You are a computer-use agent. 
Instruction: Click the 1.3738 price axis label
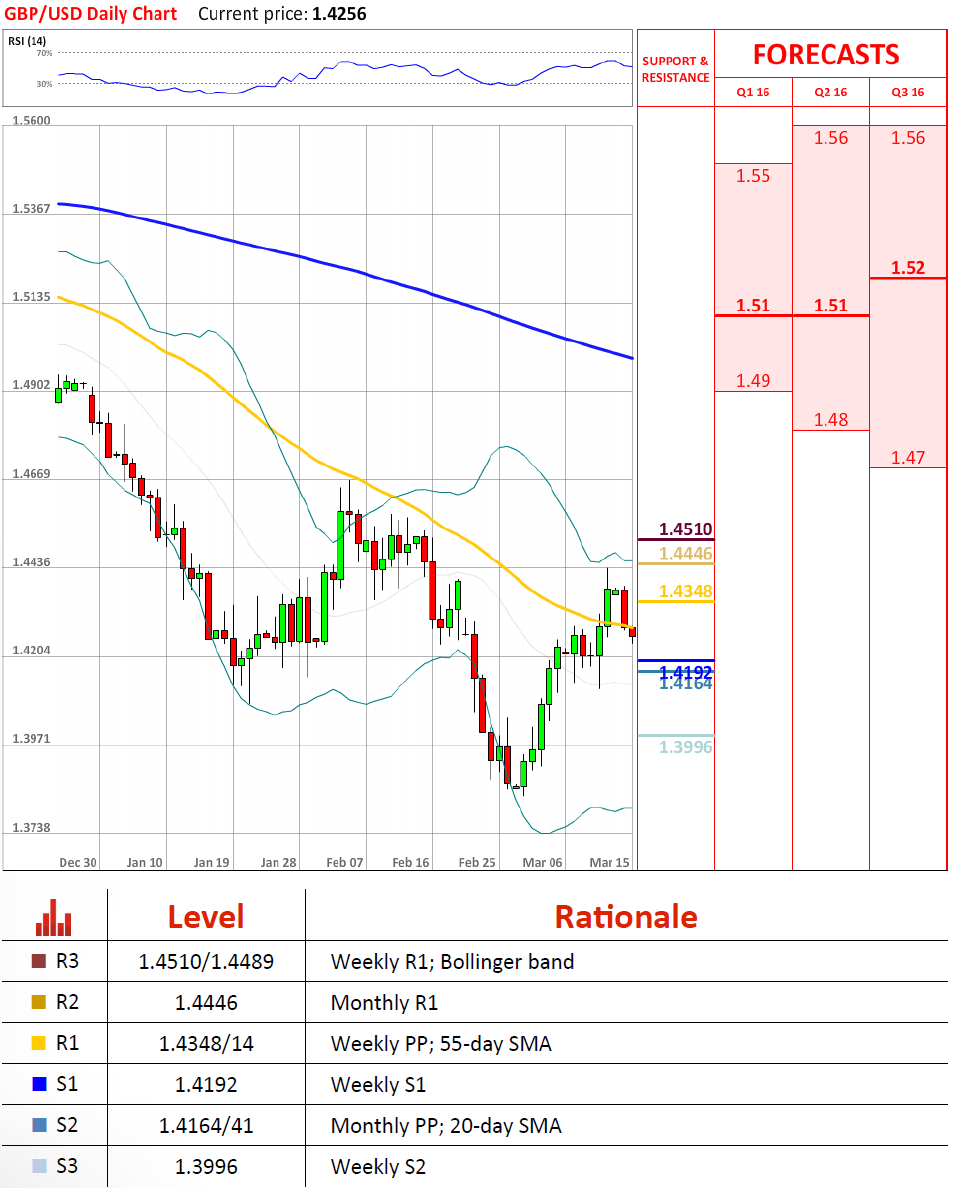(x=31, y=827)
